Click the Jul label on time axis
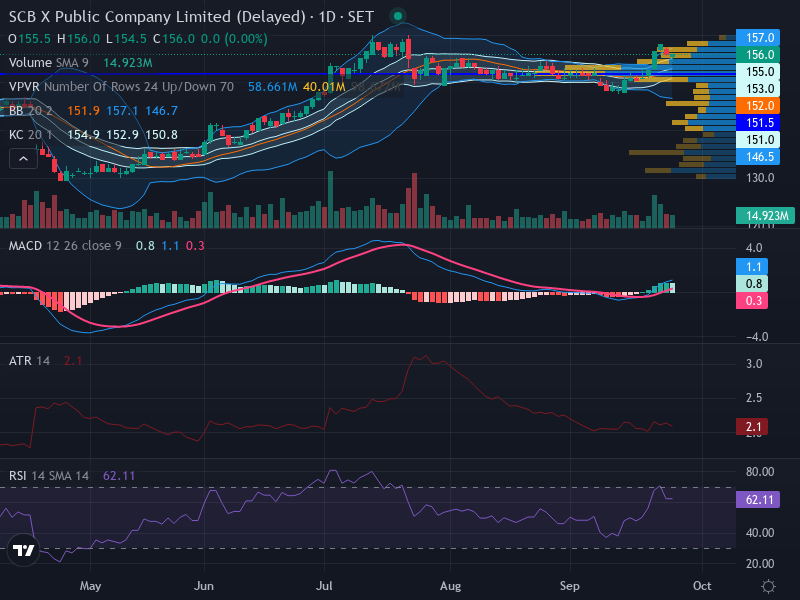 (x=324, y=586)
